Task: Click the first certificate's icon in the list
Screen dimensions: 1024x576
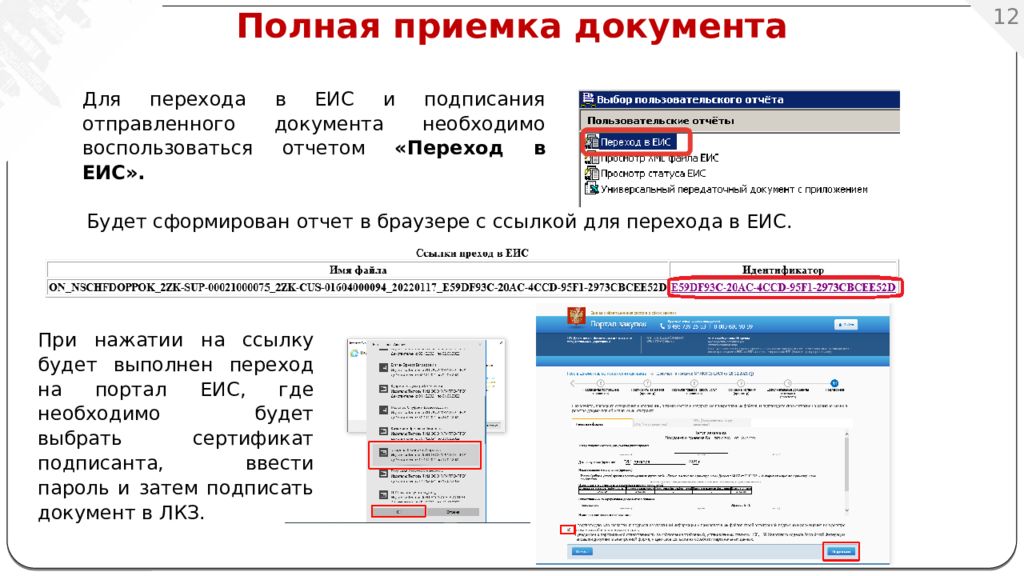Action: (x=383, y=368)
